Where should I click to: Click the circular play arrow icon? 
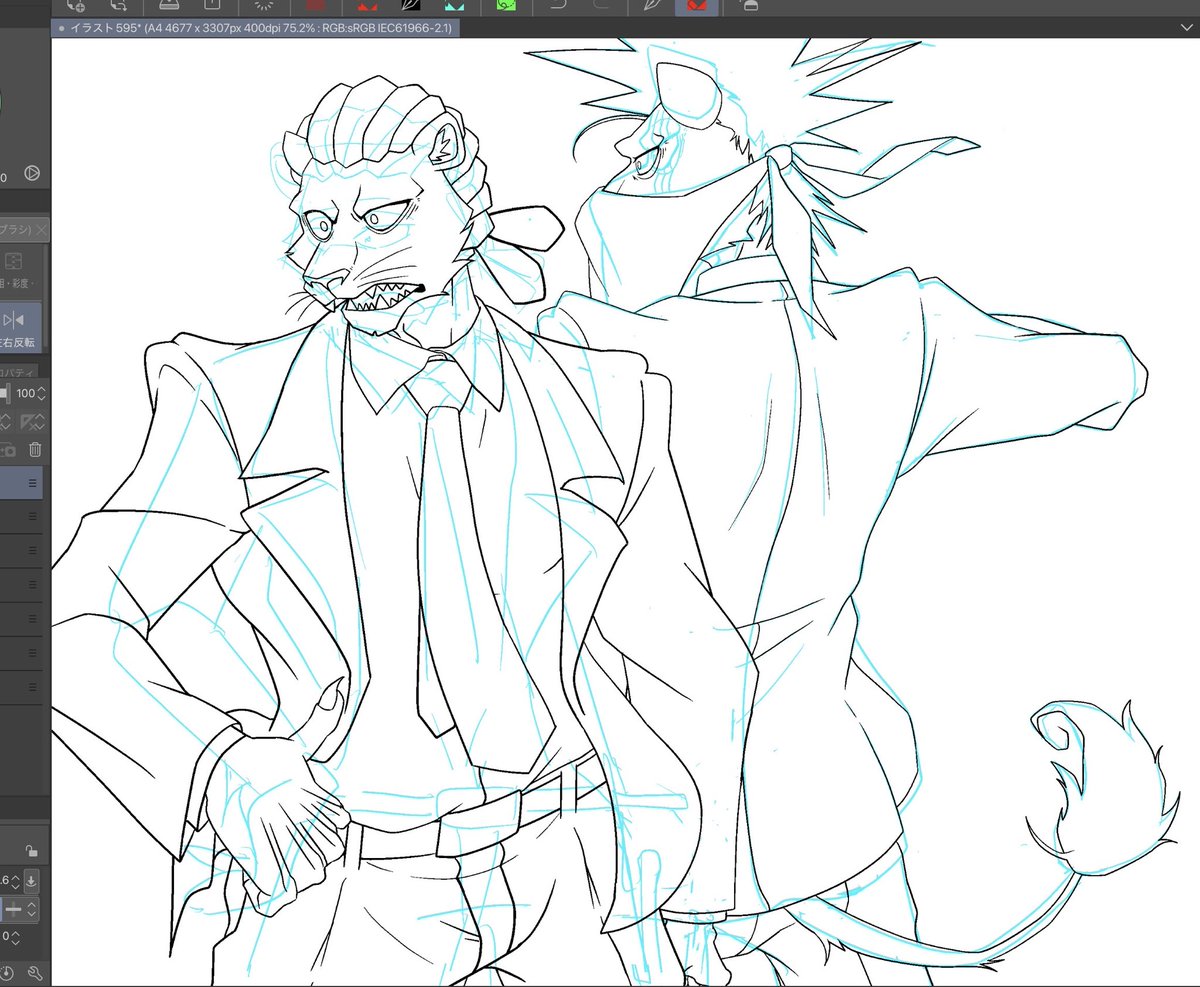pos(31,173)
